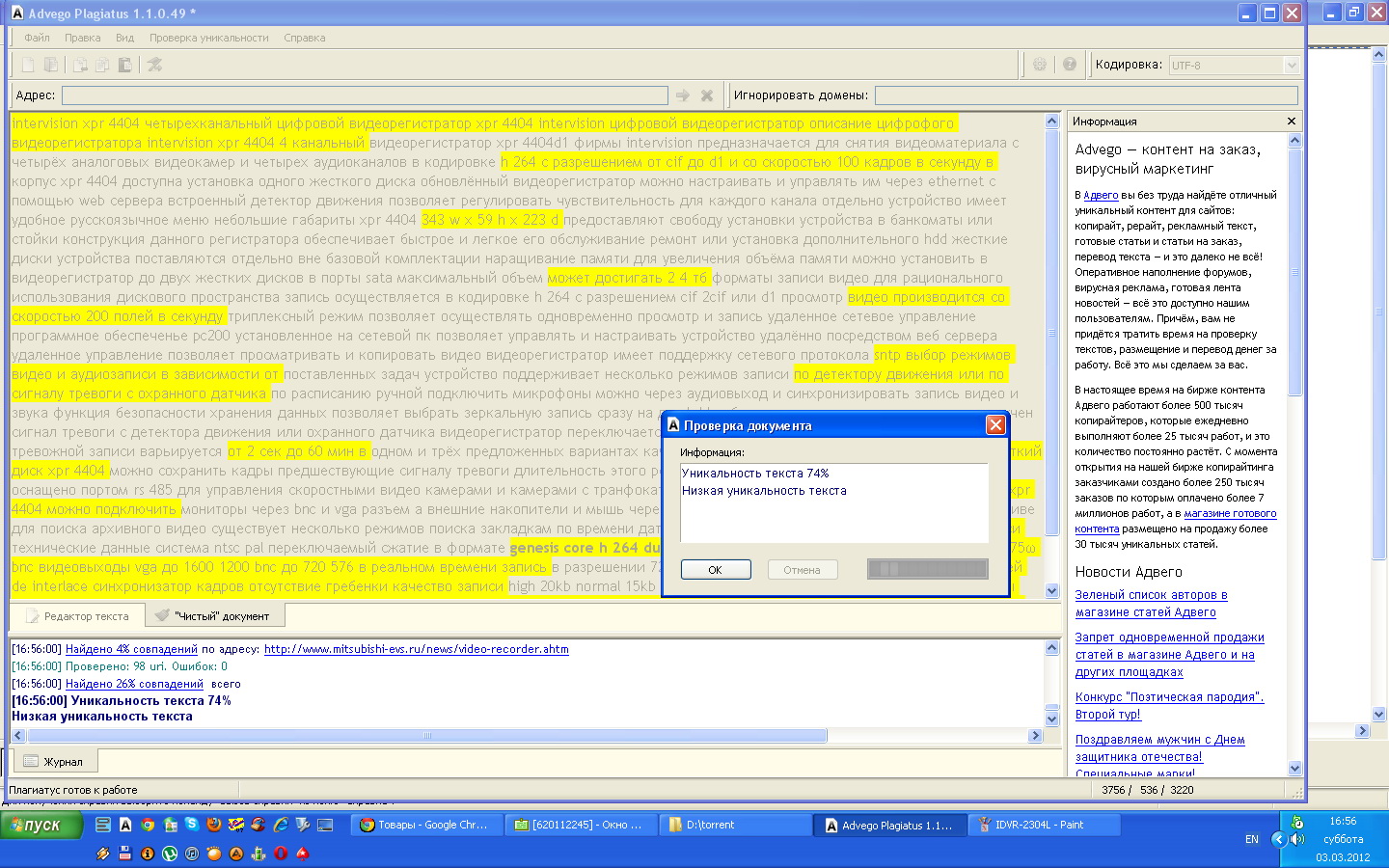Image resolution: width=1389 pixels, height=868 pixels.
Task: Open the mitsubishi-evs.ru URL in log
Action: coord(416,649)
